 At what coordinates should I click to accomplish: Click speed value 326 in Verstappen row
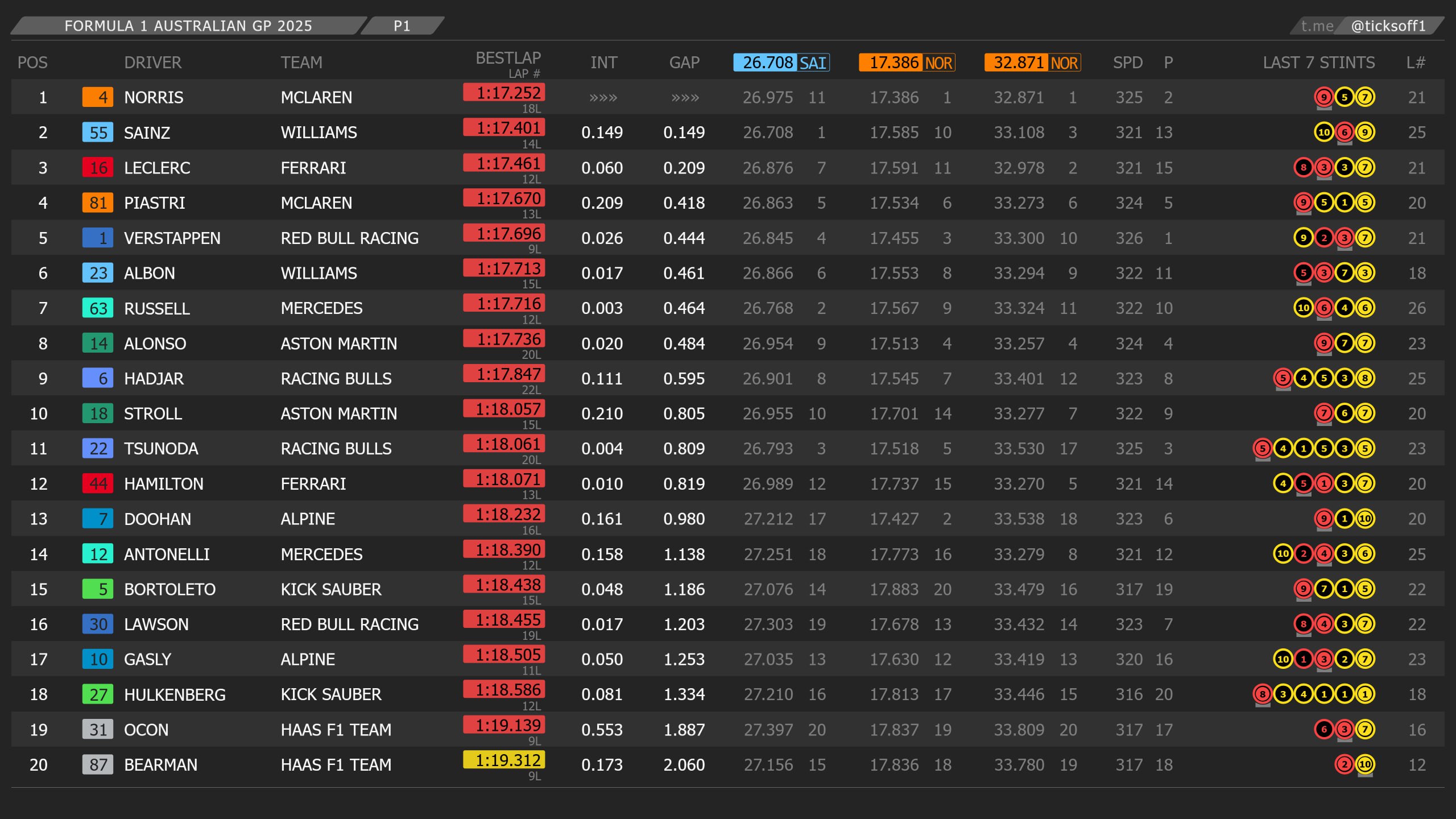(x=1129, y=238)
